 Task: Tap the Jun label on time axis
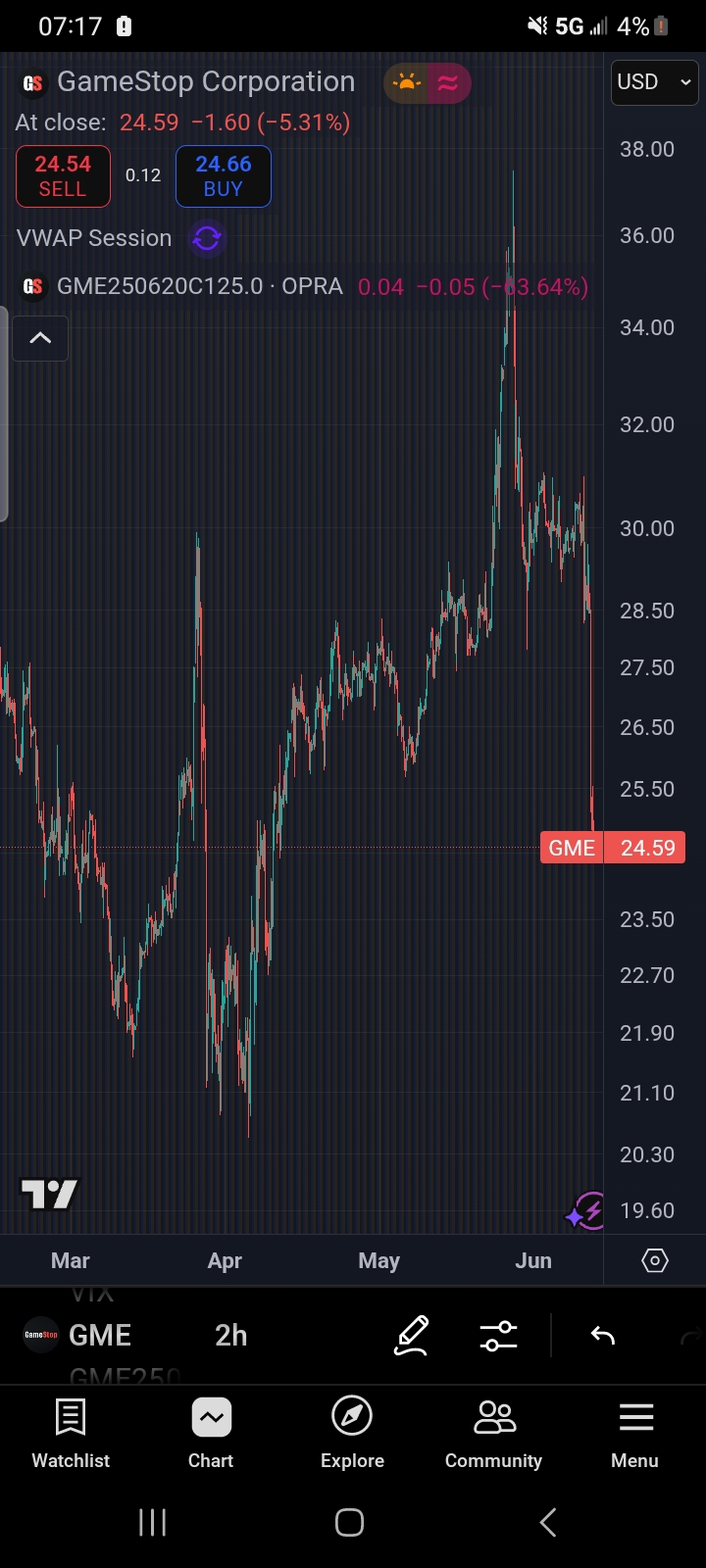tap(533, 1261)
